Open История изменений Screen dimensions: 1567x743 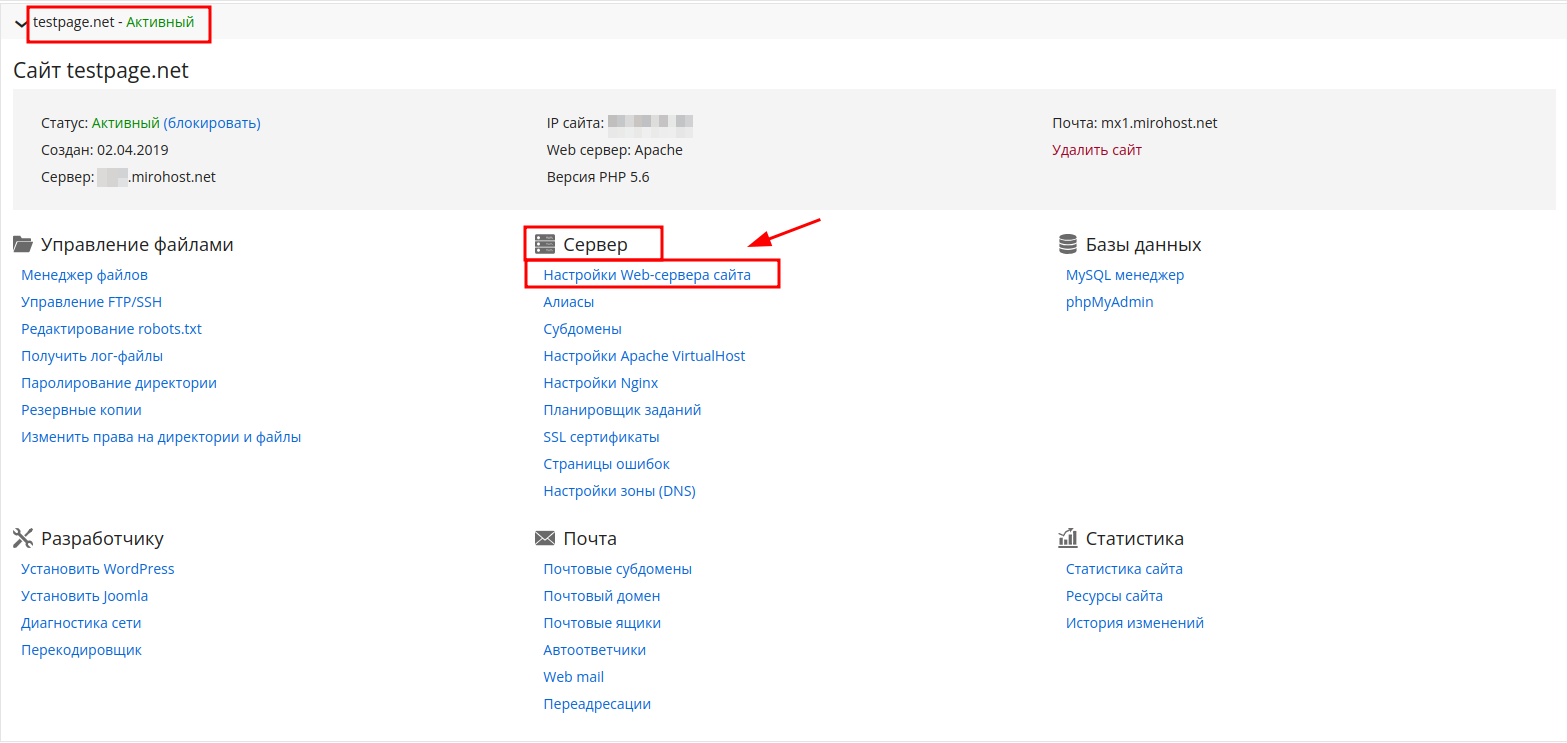(x=1135, y=623)
